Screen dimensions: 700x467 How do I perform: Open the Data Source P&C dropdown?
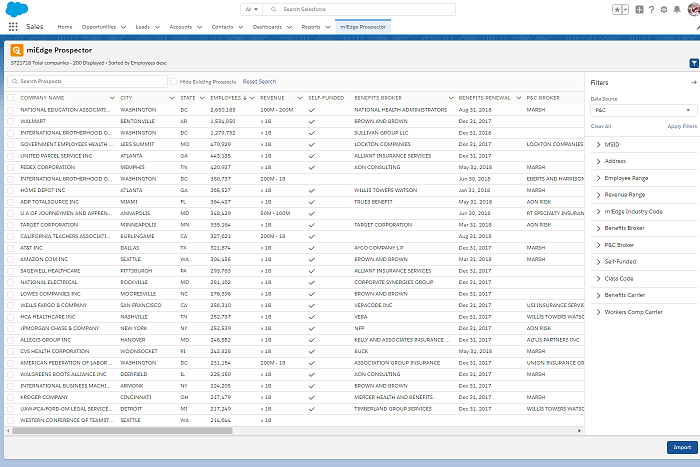[x=643, y=110]
